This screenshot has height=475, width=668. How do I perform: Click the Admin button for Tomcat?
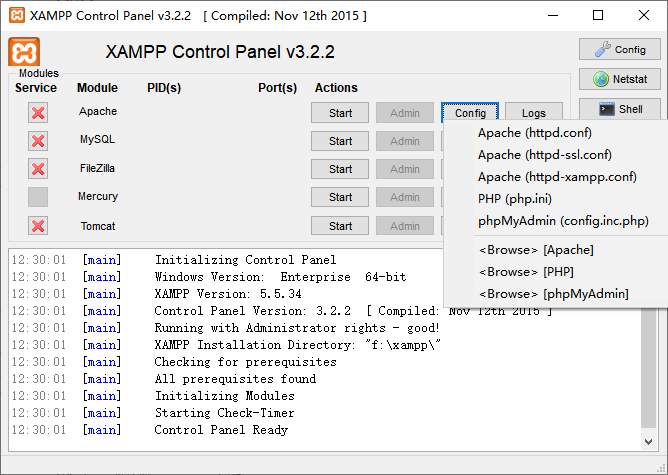pyautogui.click(x=405, y=226)
